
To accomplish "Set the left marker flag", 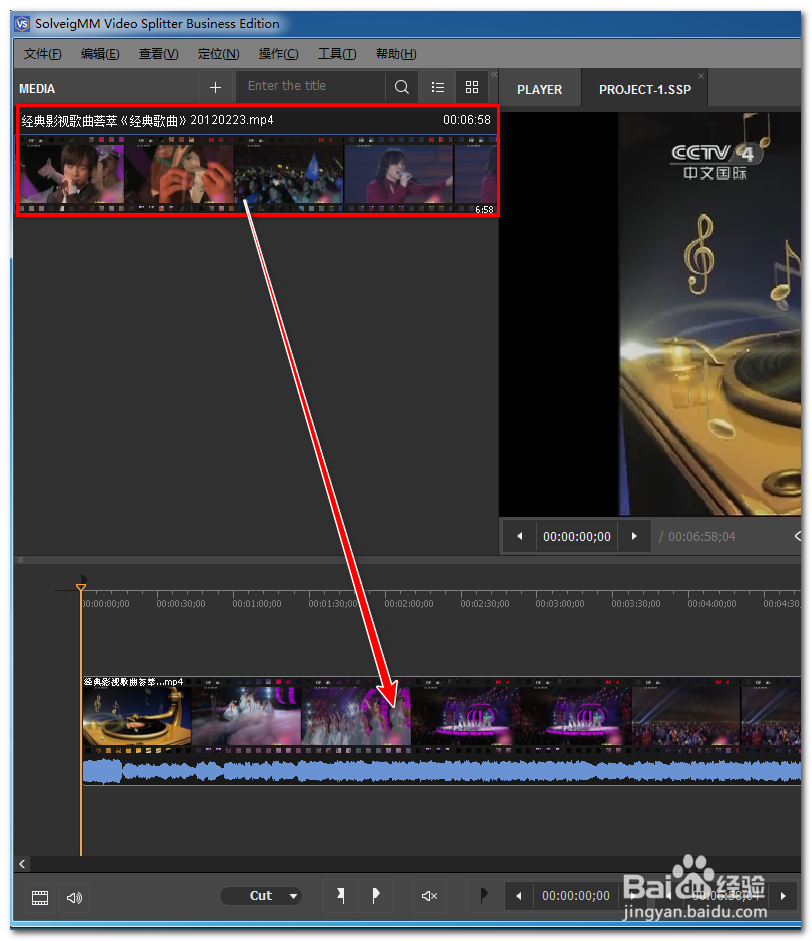I will click(341, 896).
